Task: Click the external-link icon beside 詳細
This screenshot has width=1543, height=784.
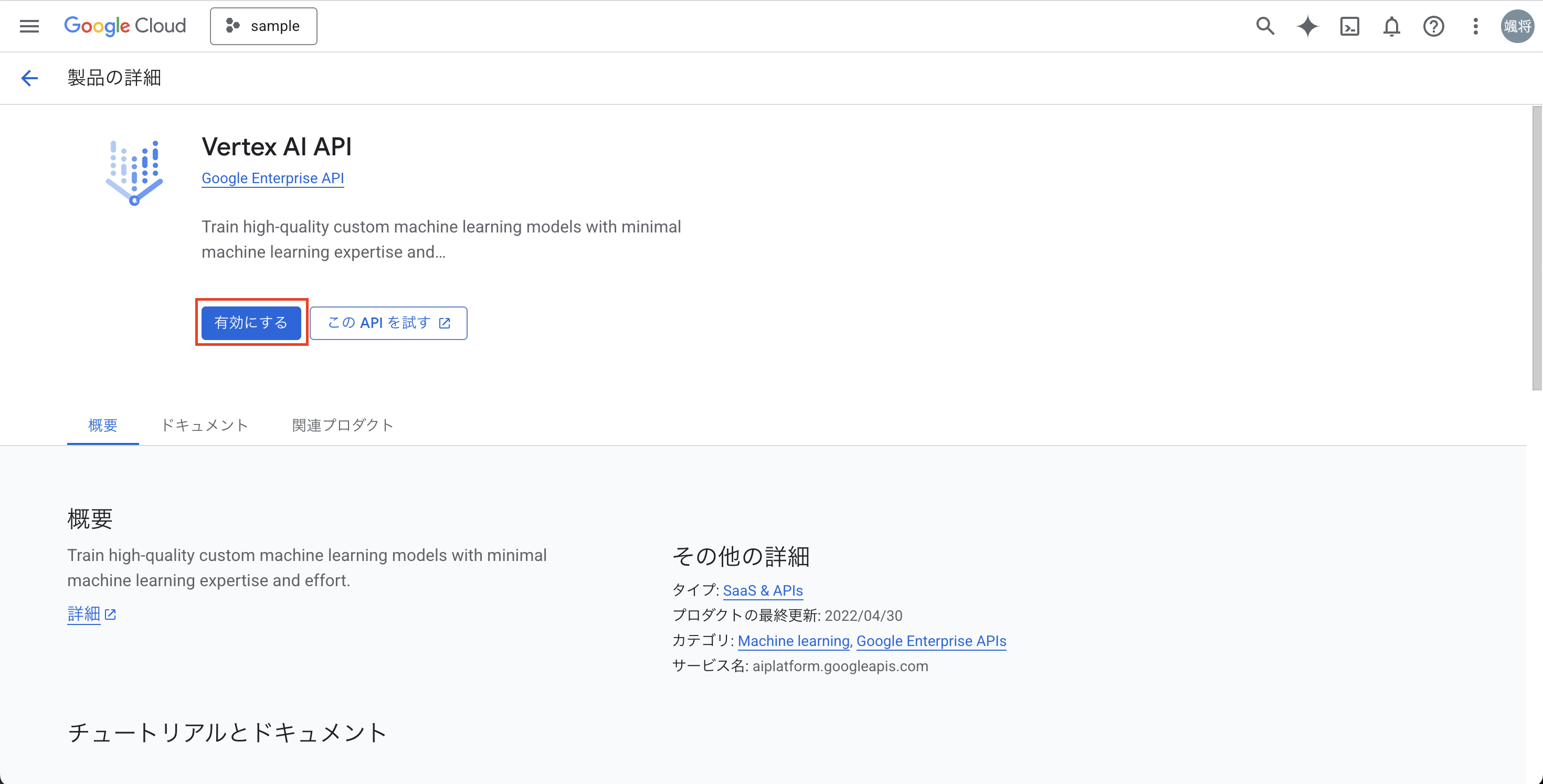Action: click(110, 615)
